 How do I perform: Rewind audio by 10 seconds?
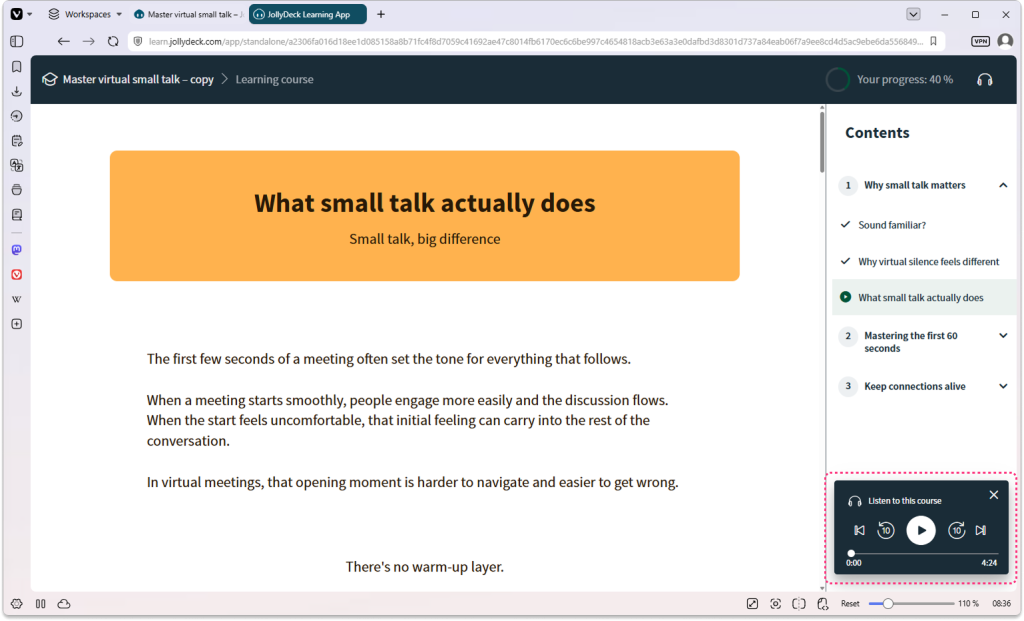coord(886,530)
